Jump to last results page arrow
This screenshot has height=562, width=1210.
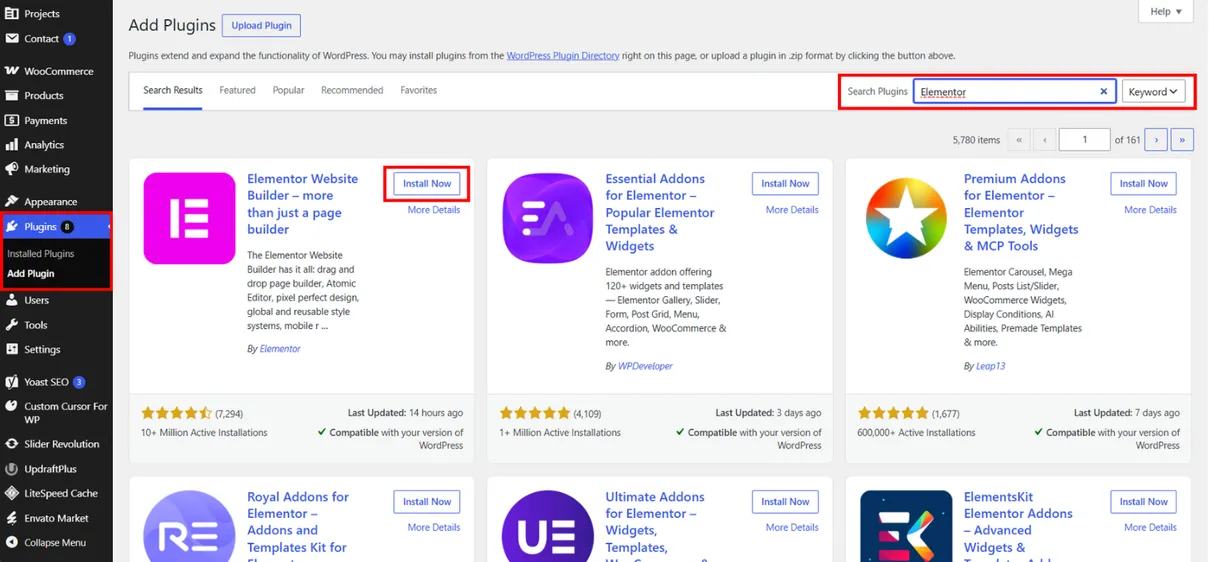point(1182,140)
